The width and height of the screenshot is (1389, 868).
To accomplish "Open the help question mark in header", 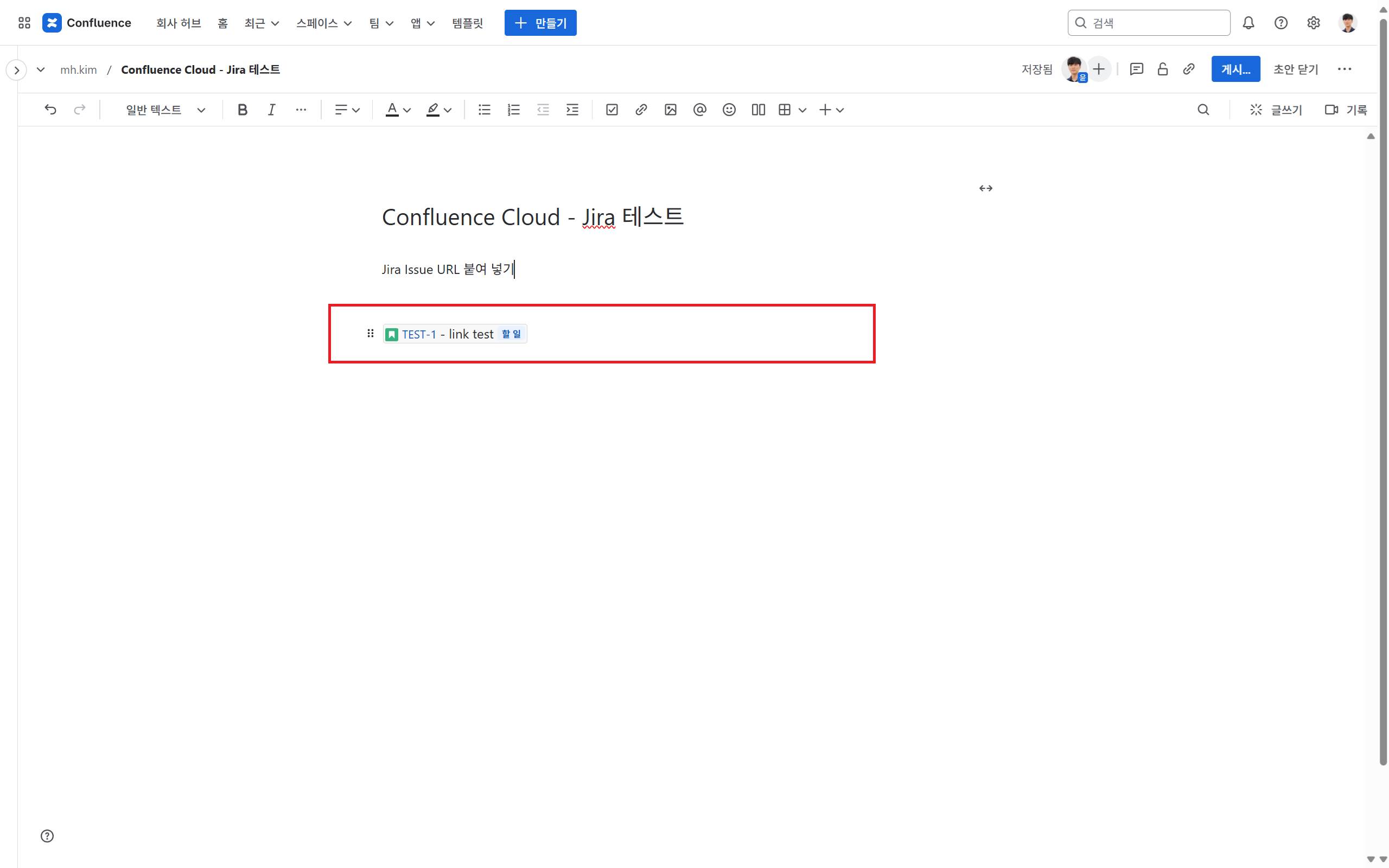I will click(x=1281, y=23).
